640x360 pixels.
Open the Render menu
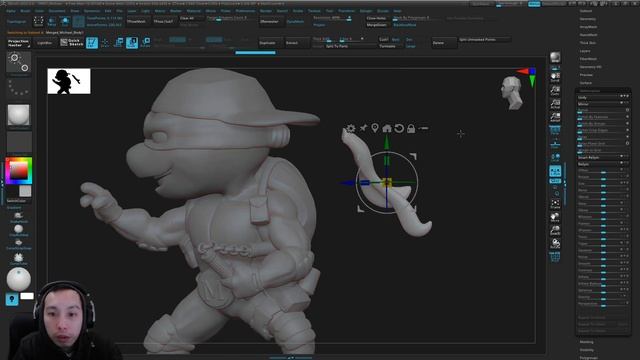tap(266, 11)
